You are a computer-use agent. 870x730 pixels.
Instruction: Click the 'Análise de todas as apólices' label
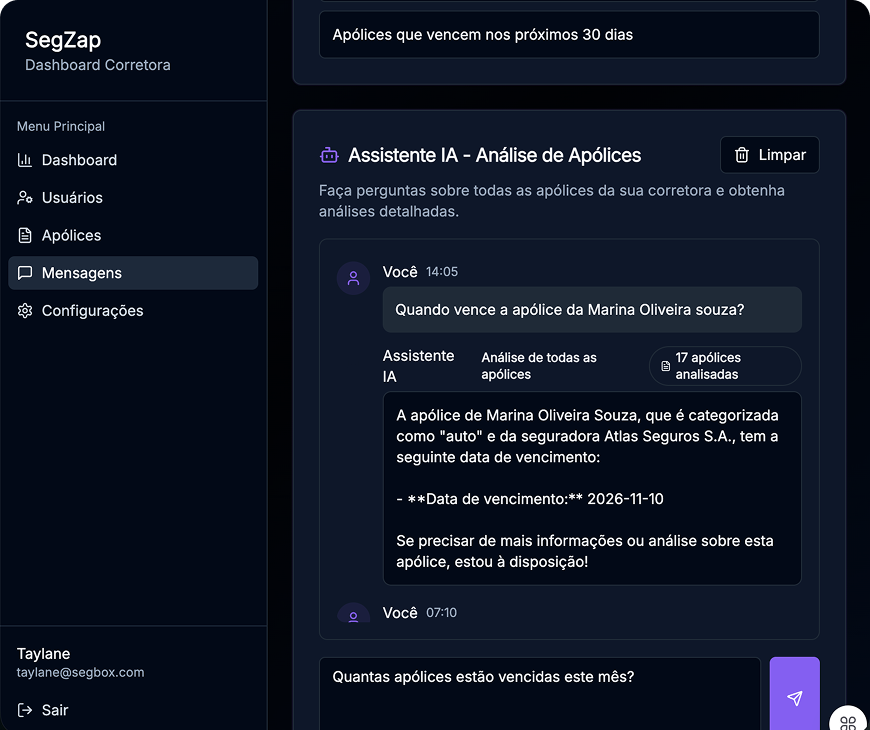(x=539, y=366)
